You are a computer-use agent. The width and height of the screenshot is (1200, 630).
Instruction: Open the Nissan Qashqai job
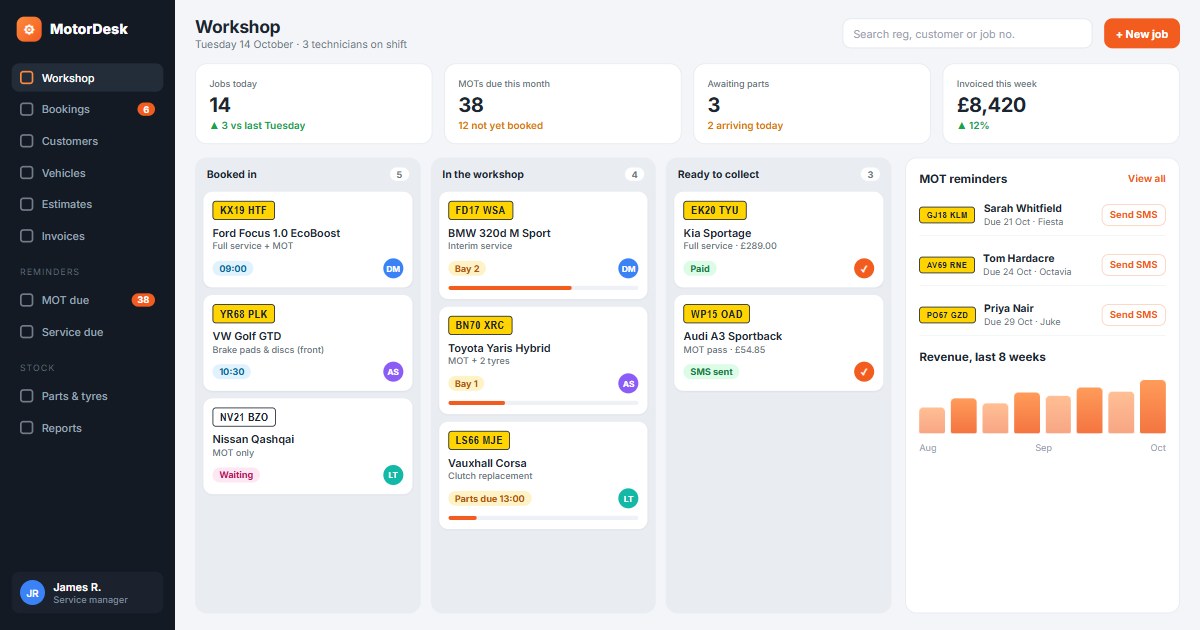pos(308,446)
